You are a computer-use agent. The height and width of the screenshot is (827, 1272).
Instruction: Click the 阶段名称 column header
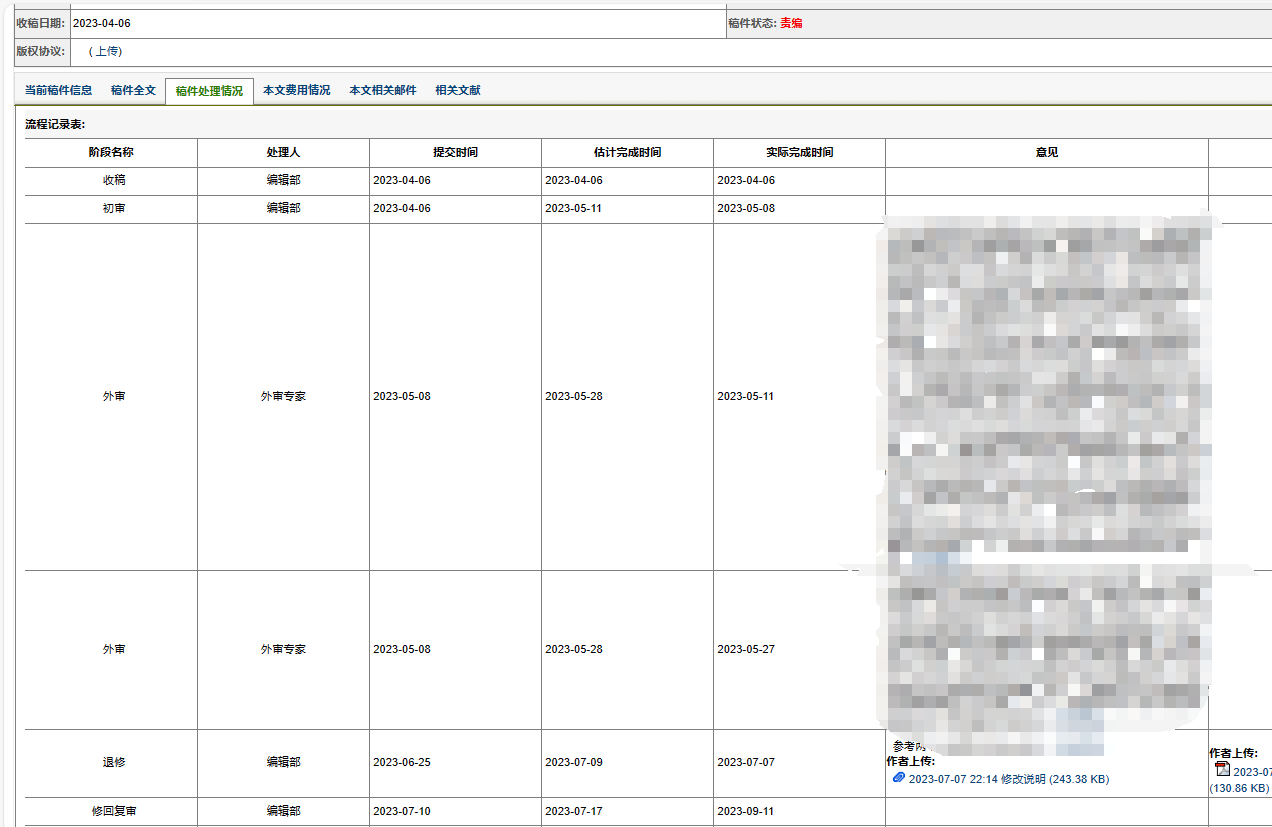tap(111, 153)
